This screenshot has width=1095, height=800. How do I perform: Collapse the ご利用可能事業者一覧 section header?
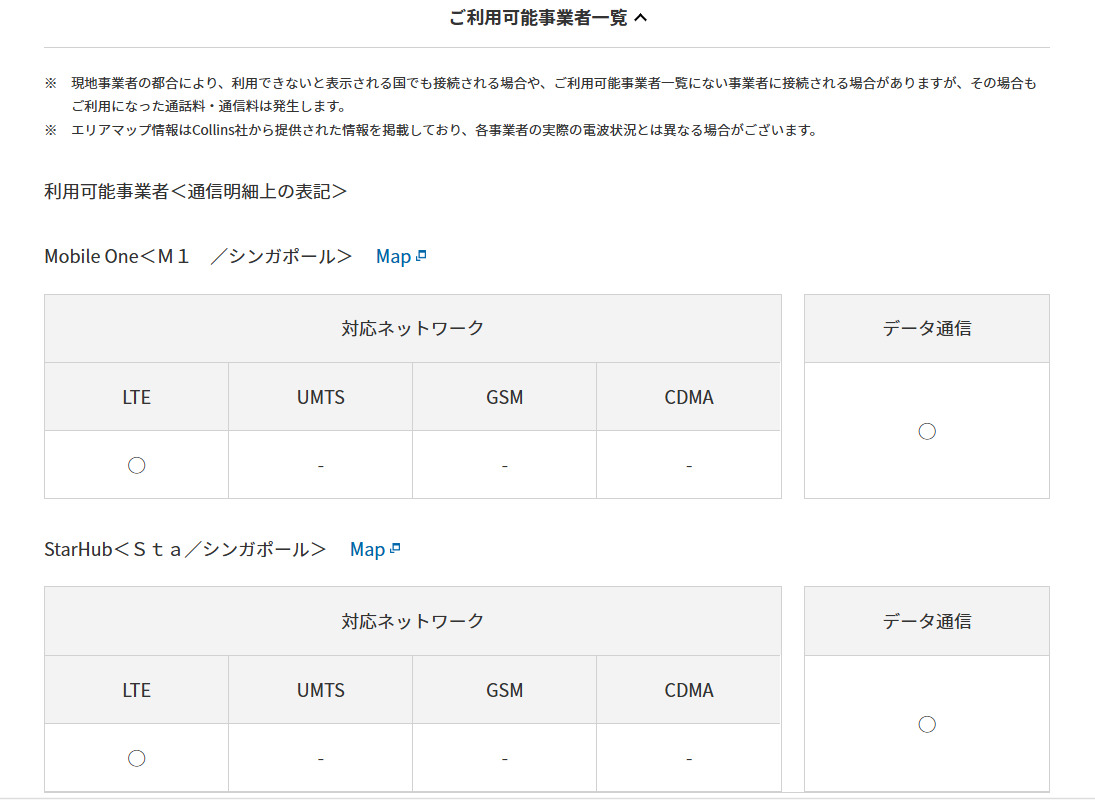click(548, 18)
